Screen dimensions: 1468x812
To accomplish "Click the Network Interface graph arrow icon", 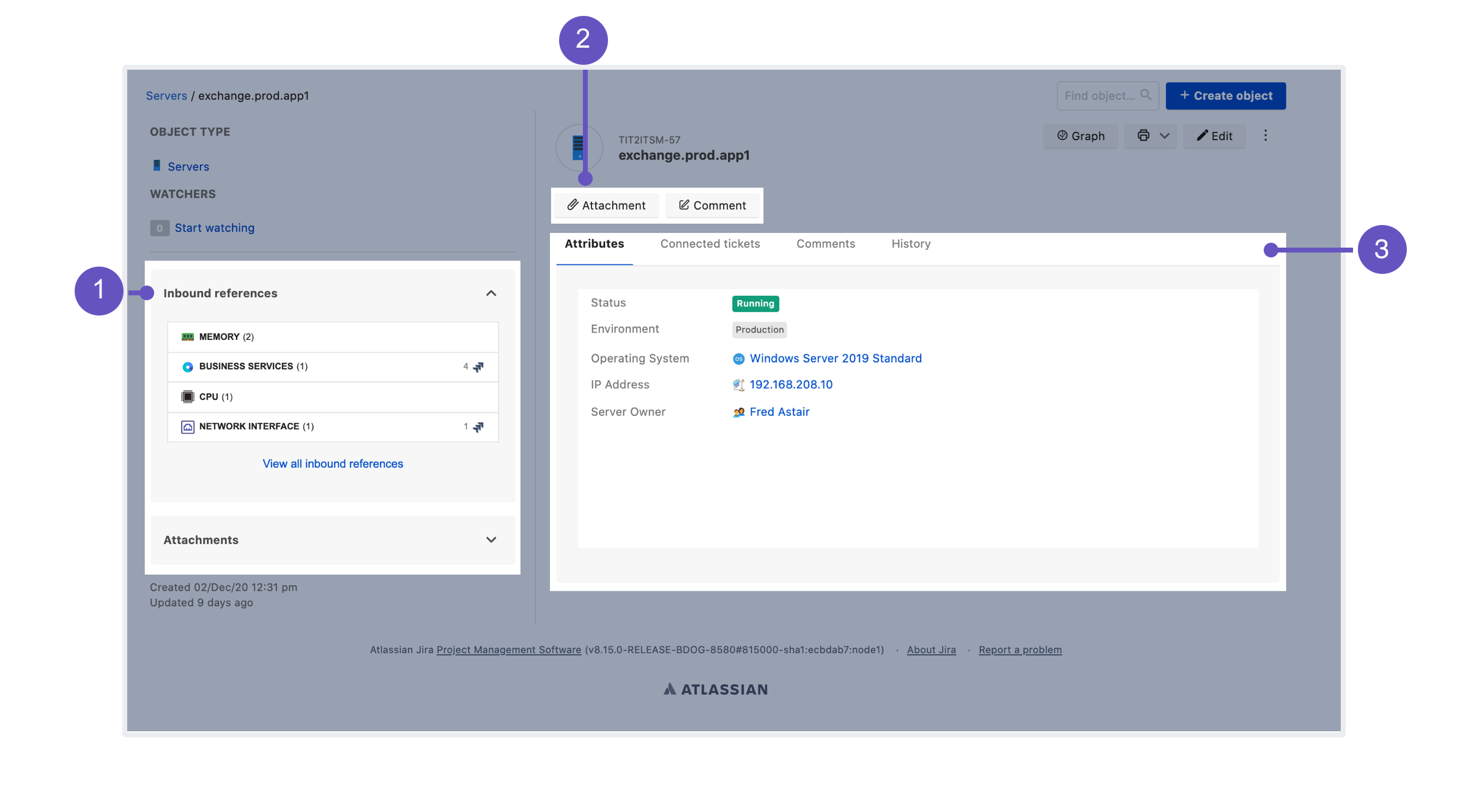I will 478,427.
